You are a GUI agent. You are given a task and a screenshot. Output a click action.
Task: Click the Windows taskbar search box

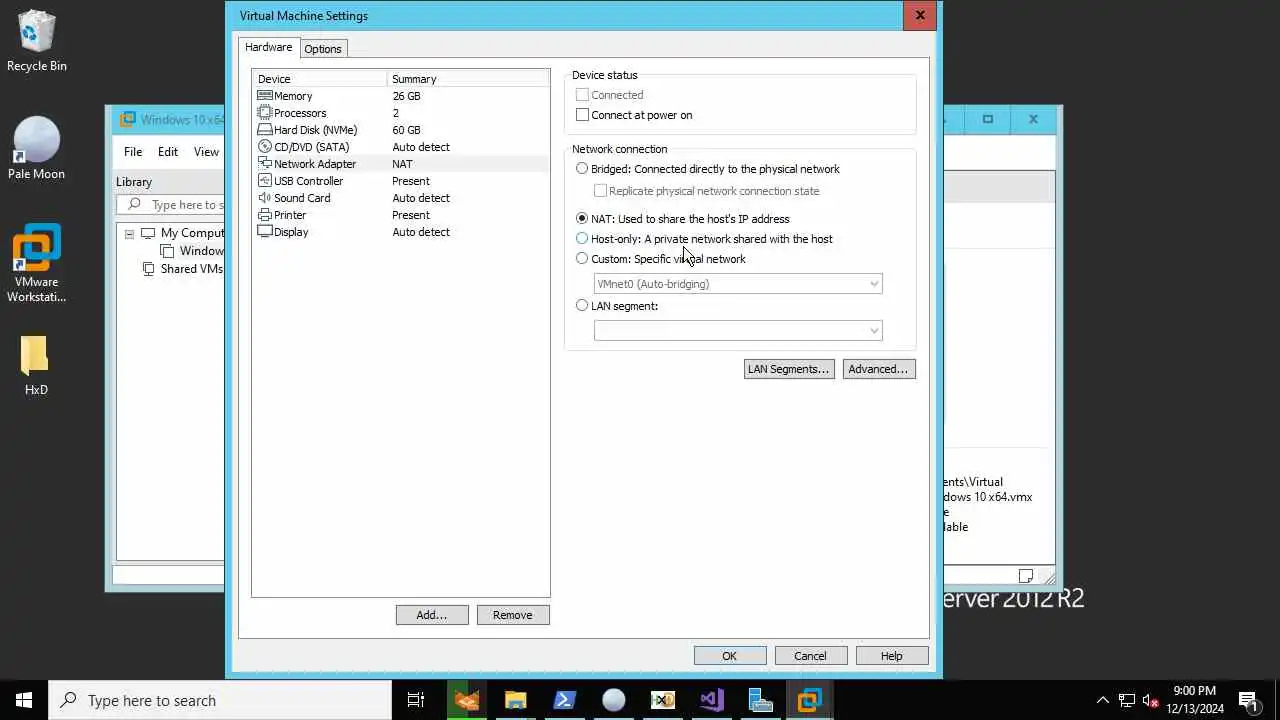(220, 700)
